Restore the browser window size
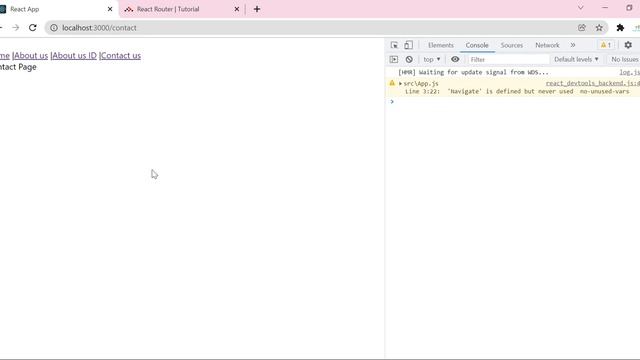640x360 pixels. (x=629, y=8)
